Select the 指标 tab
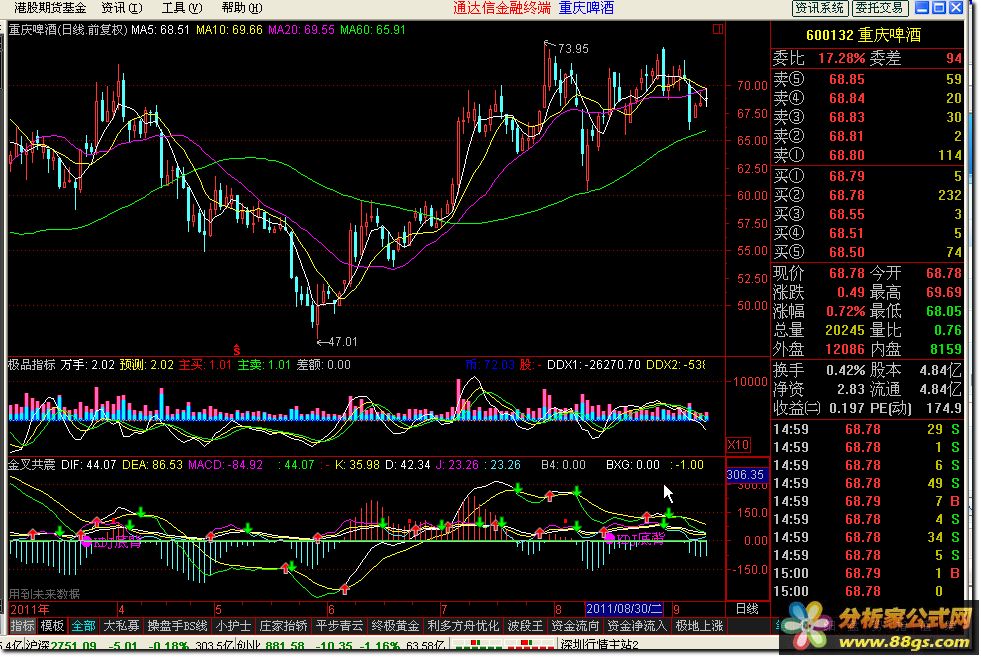Image resolution: width=981 pixels, height=657 pixels. click(23, 626)
